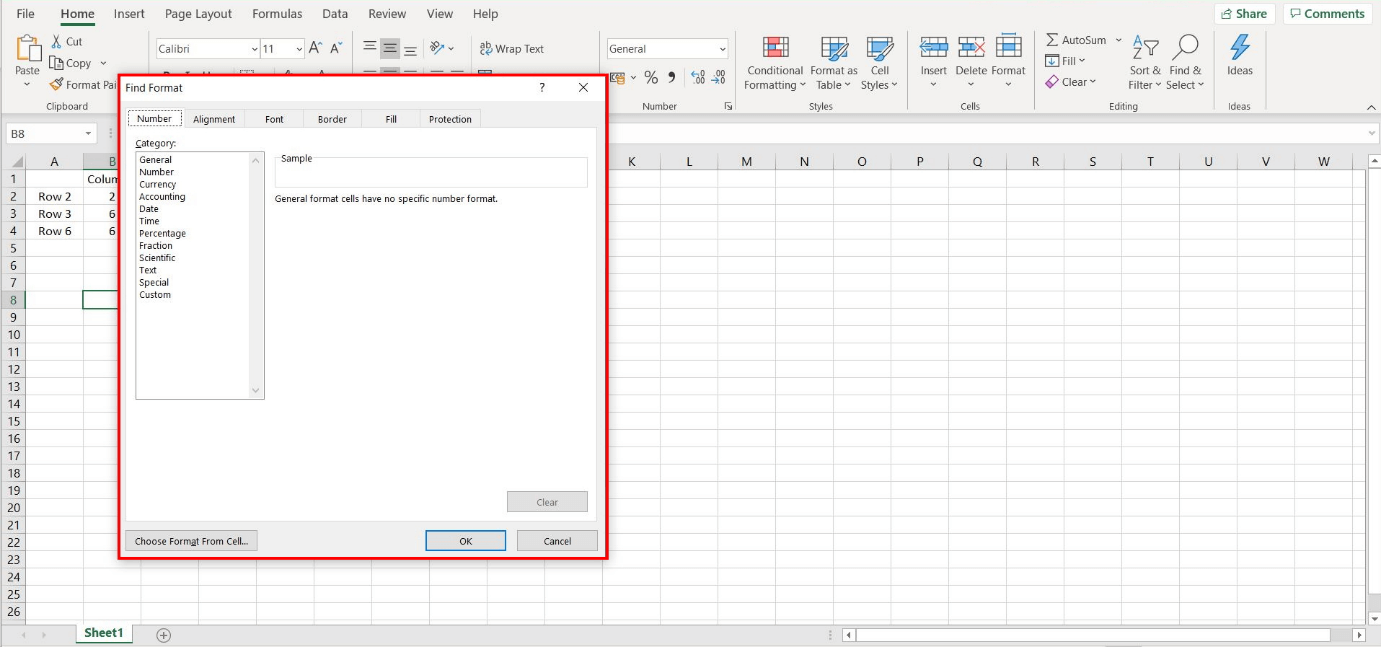Select Currency in the Category list
The image size is (1381, 647).
coord(158,184)
